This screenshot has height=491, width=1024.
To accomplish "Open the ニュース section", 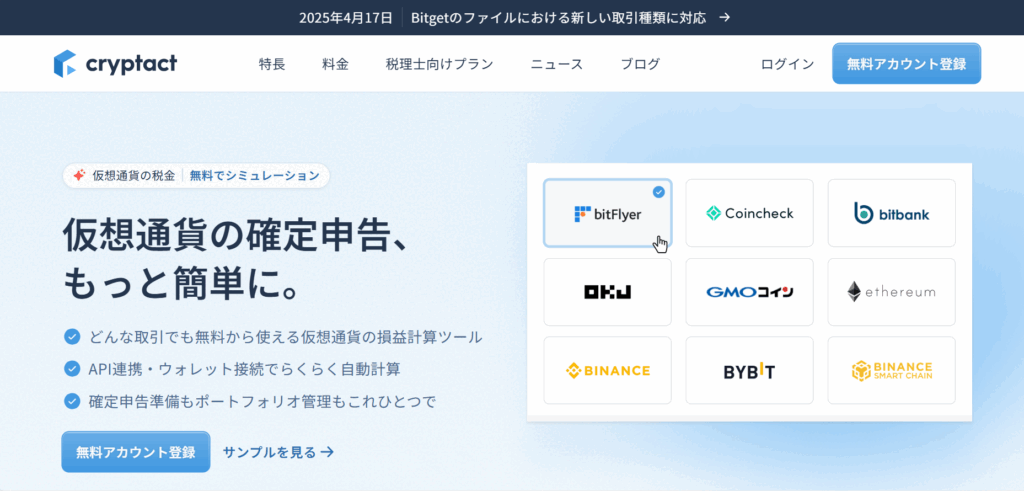I will click(x=556, y=64).
